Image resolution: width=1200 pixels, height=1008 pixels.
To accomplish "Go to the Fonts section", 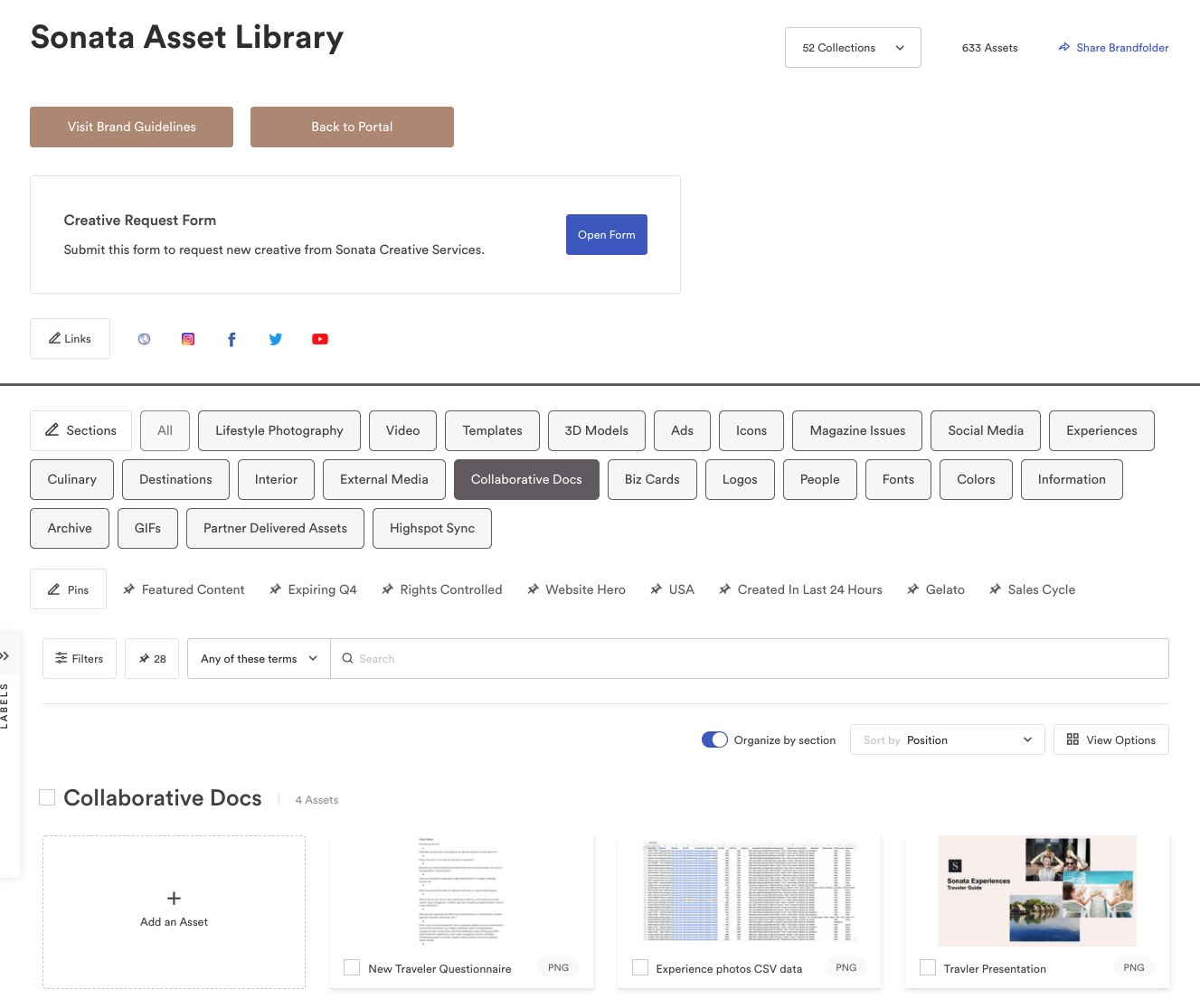I will [898, 479].
